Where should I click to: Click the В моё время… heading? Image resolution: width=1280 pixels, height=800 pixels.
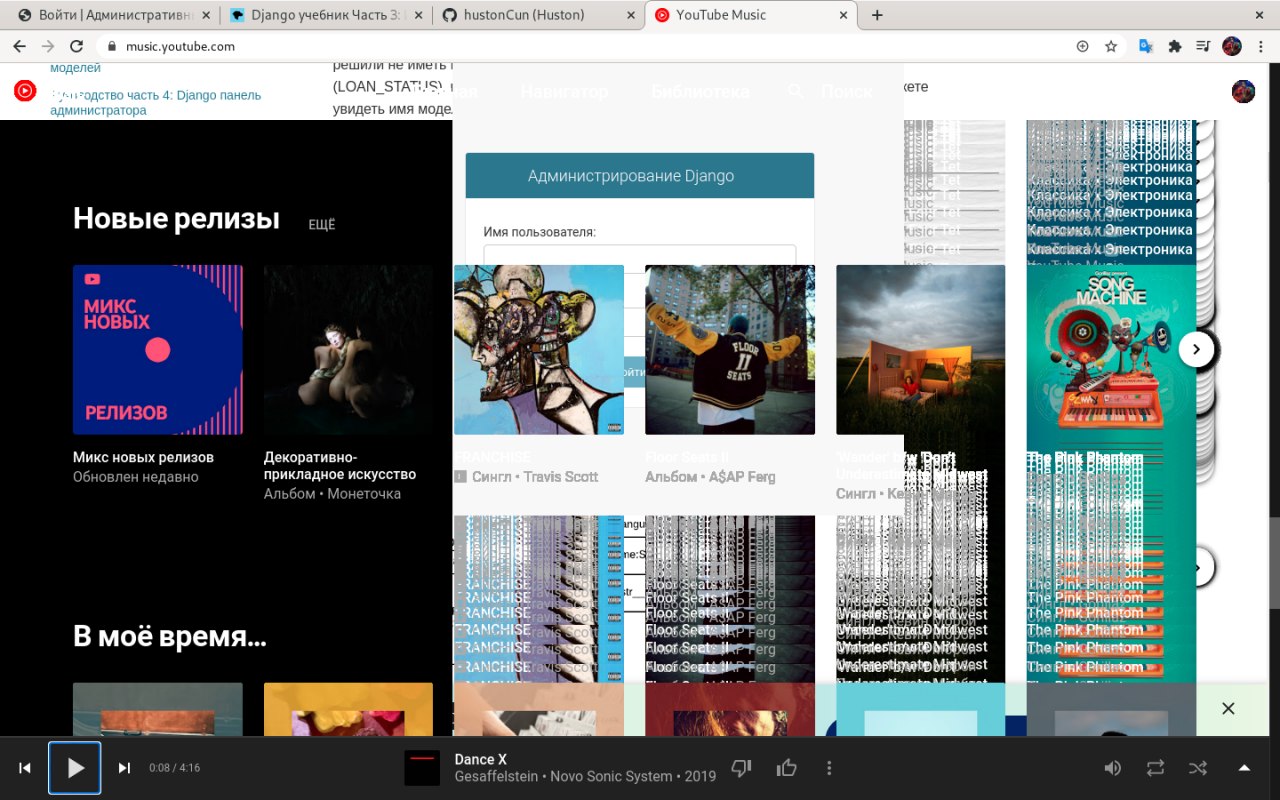tap(170, 636)
